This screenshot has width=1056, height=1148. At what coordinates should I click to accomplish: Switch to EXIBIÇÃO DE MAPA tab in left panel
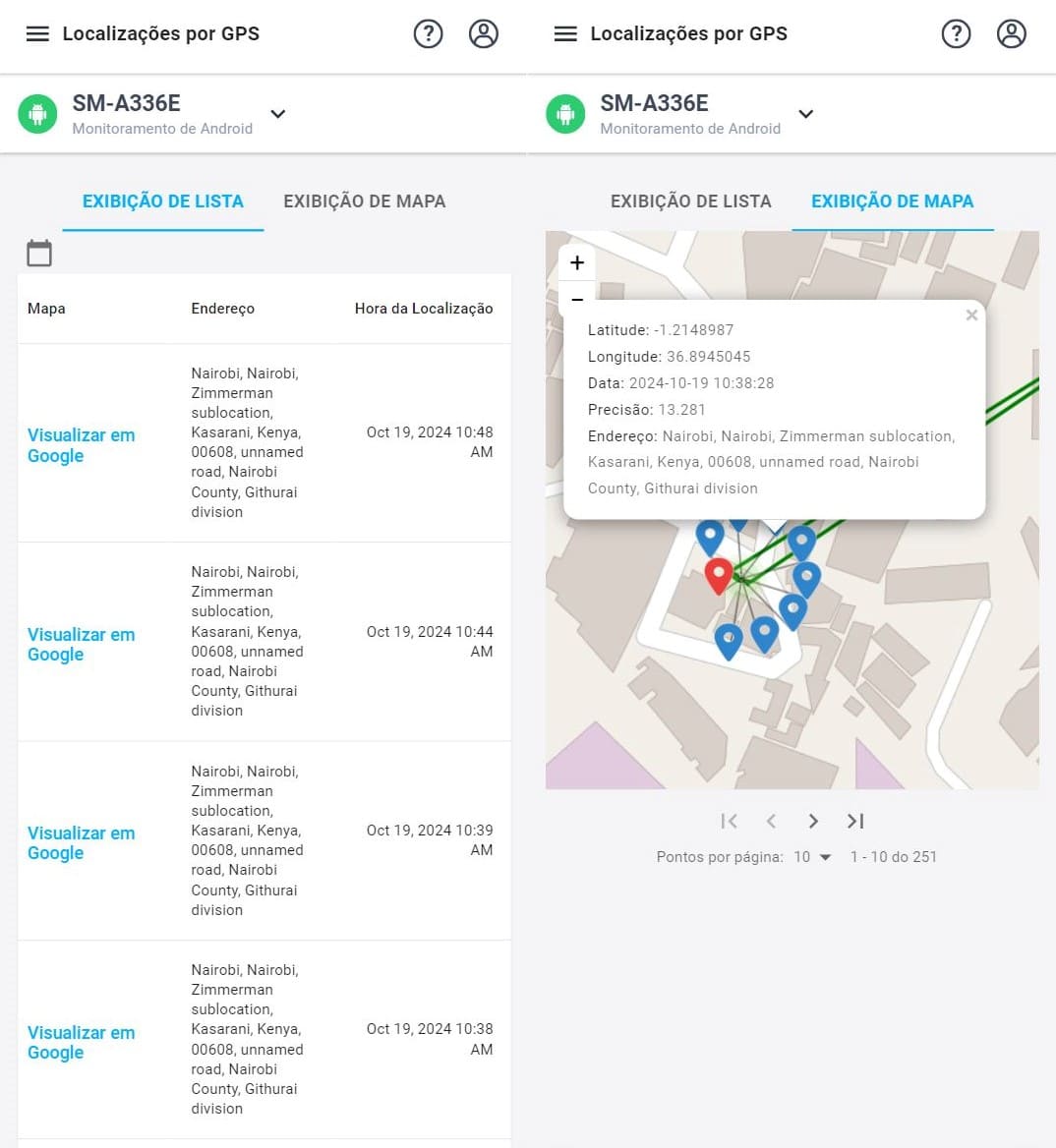point(365,201)
